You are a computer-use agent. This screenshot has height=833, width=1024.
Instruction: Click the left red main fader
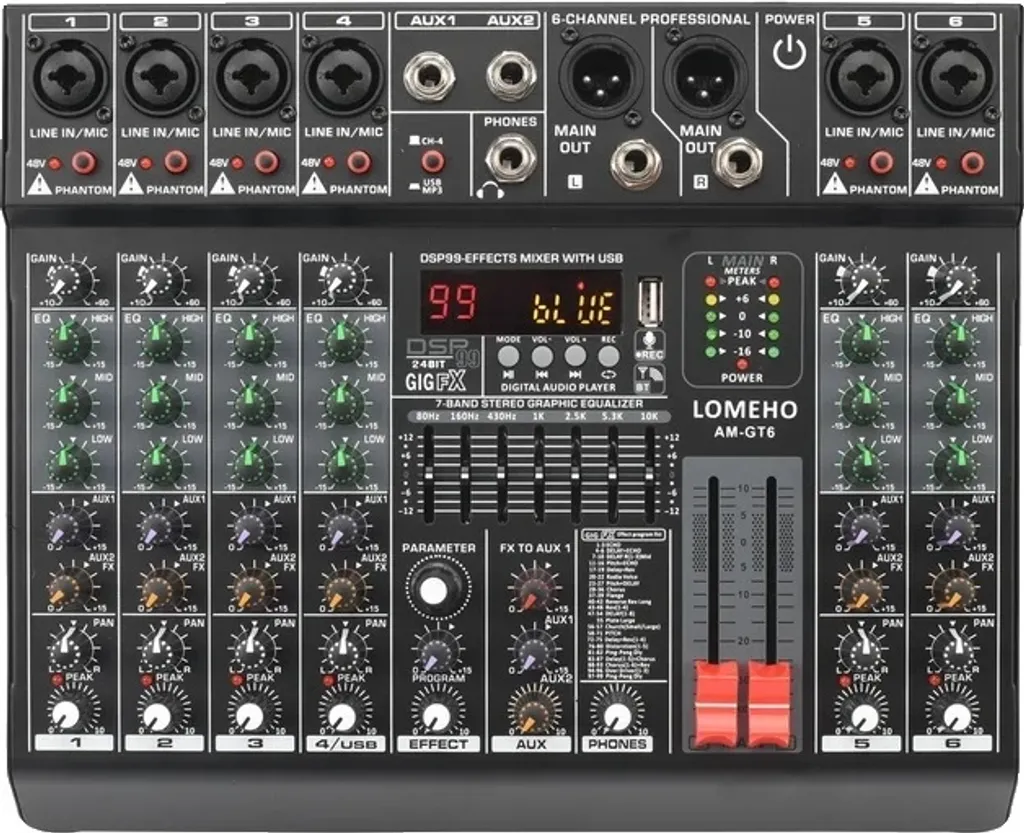[716, 704]
